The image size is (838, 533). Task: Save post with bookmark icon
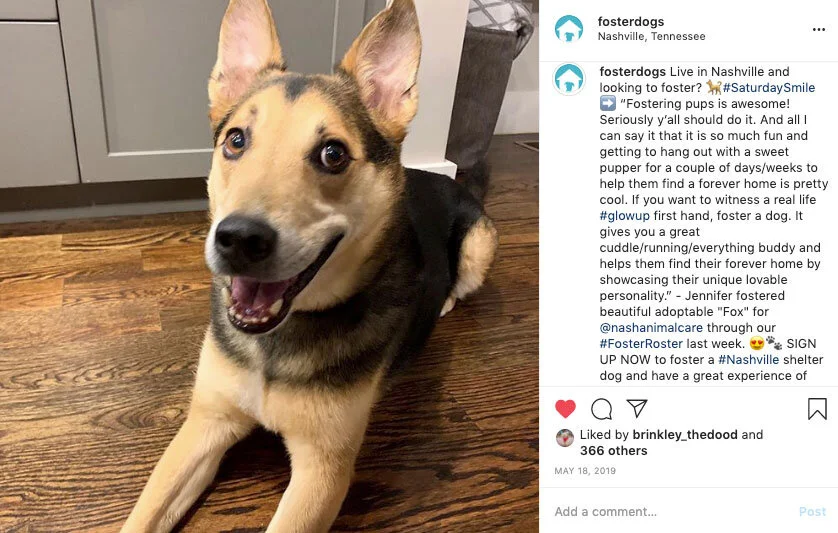coord(817,409)
